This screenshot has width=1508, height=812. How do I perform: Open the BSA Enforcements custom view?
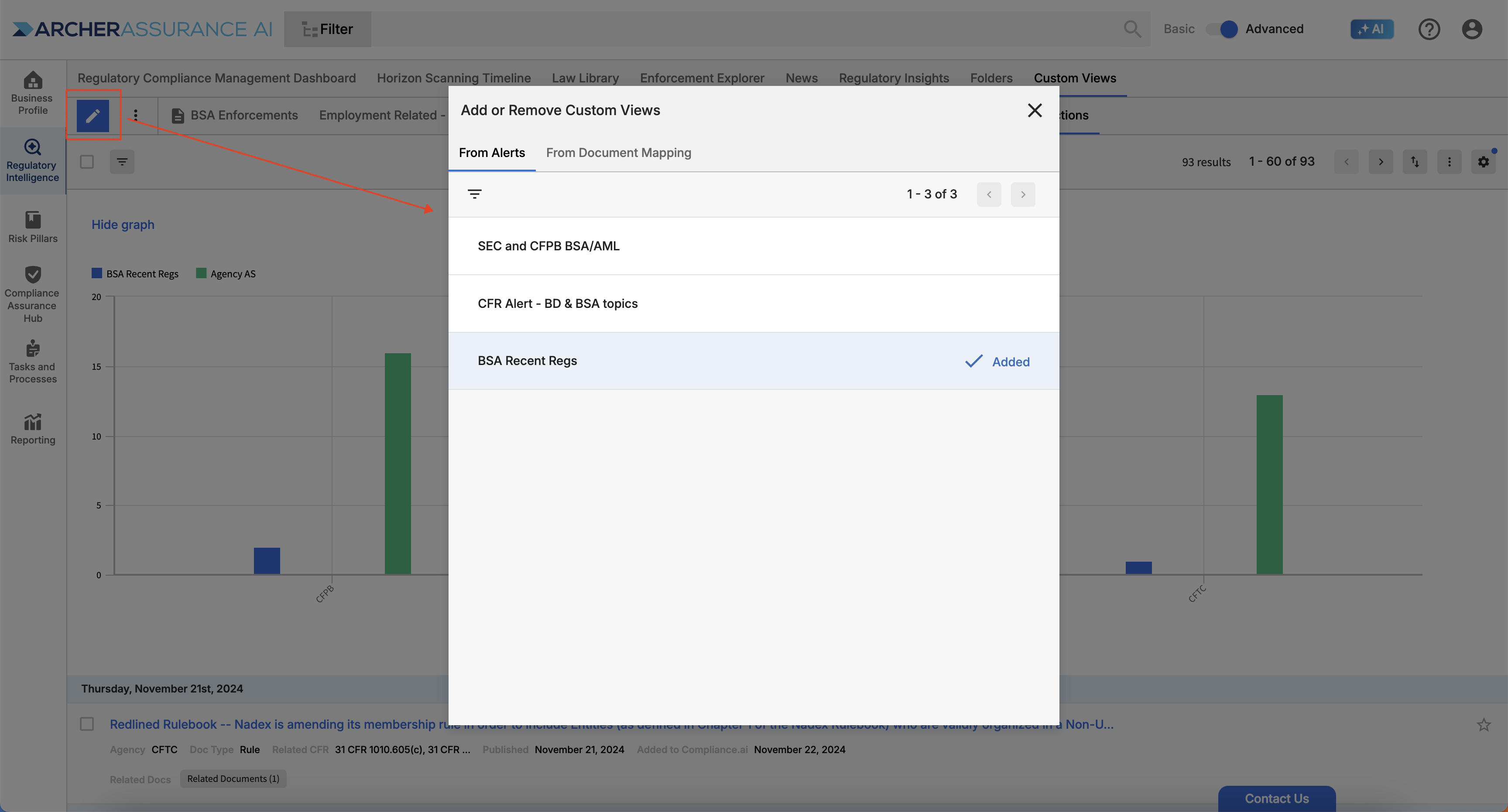pyautogui.click(x=235, y=115)
